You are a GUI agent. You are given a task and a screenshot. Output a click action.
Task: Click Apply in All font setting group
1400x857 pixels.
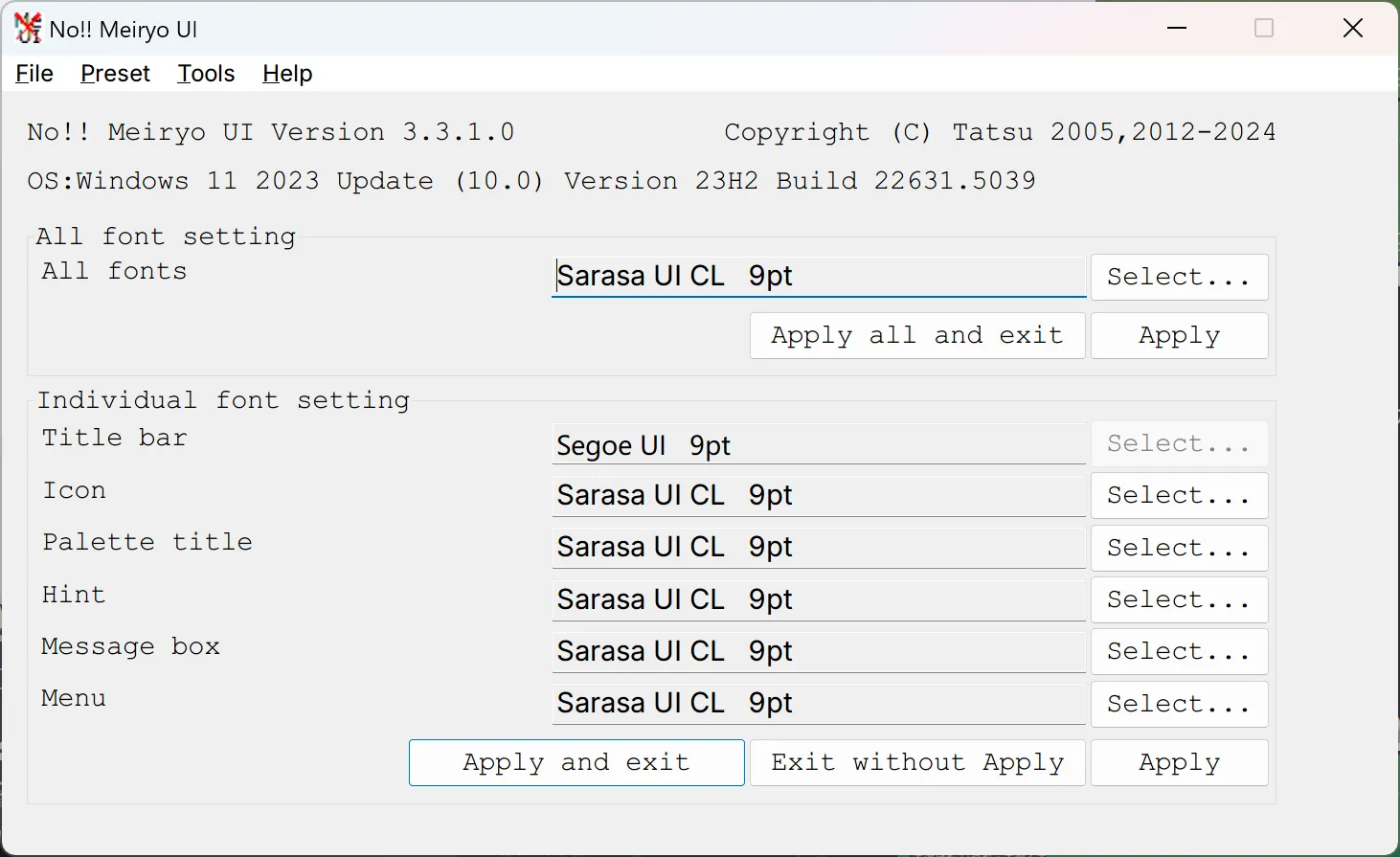pyautogui.click(x=1179, y=336)
